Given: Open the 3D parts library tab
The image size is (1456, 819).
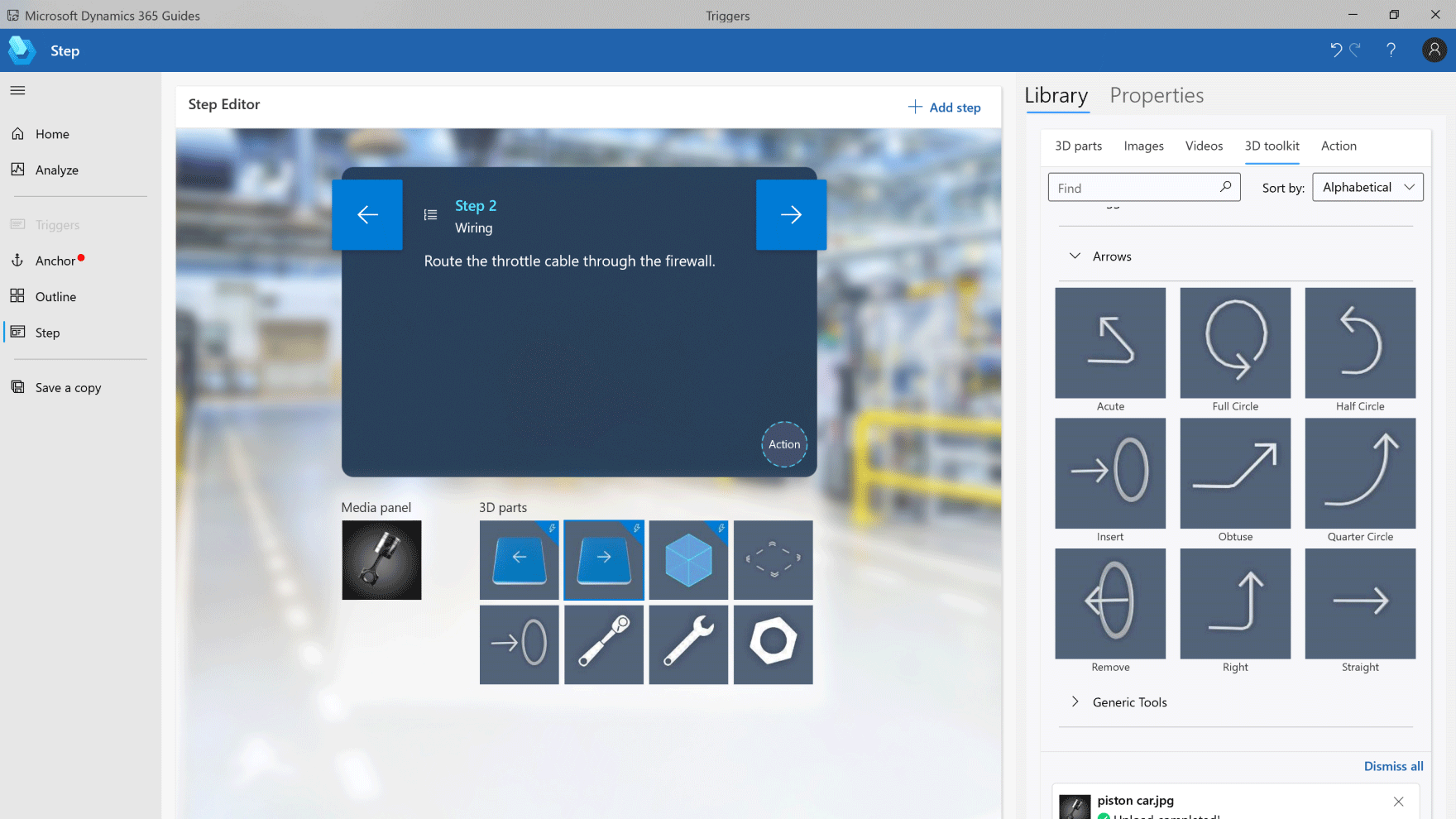Looking at the screenshot, I should point(1078,146).
